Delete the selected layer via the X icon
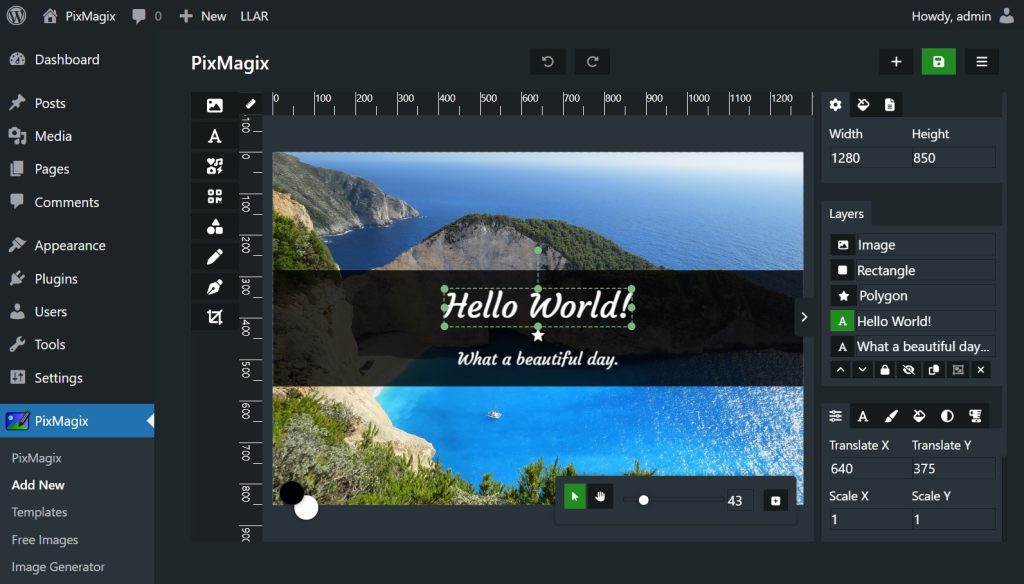The width and height of the screenshot is (1024, 584). click(x=981, y=369)
